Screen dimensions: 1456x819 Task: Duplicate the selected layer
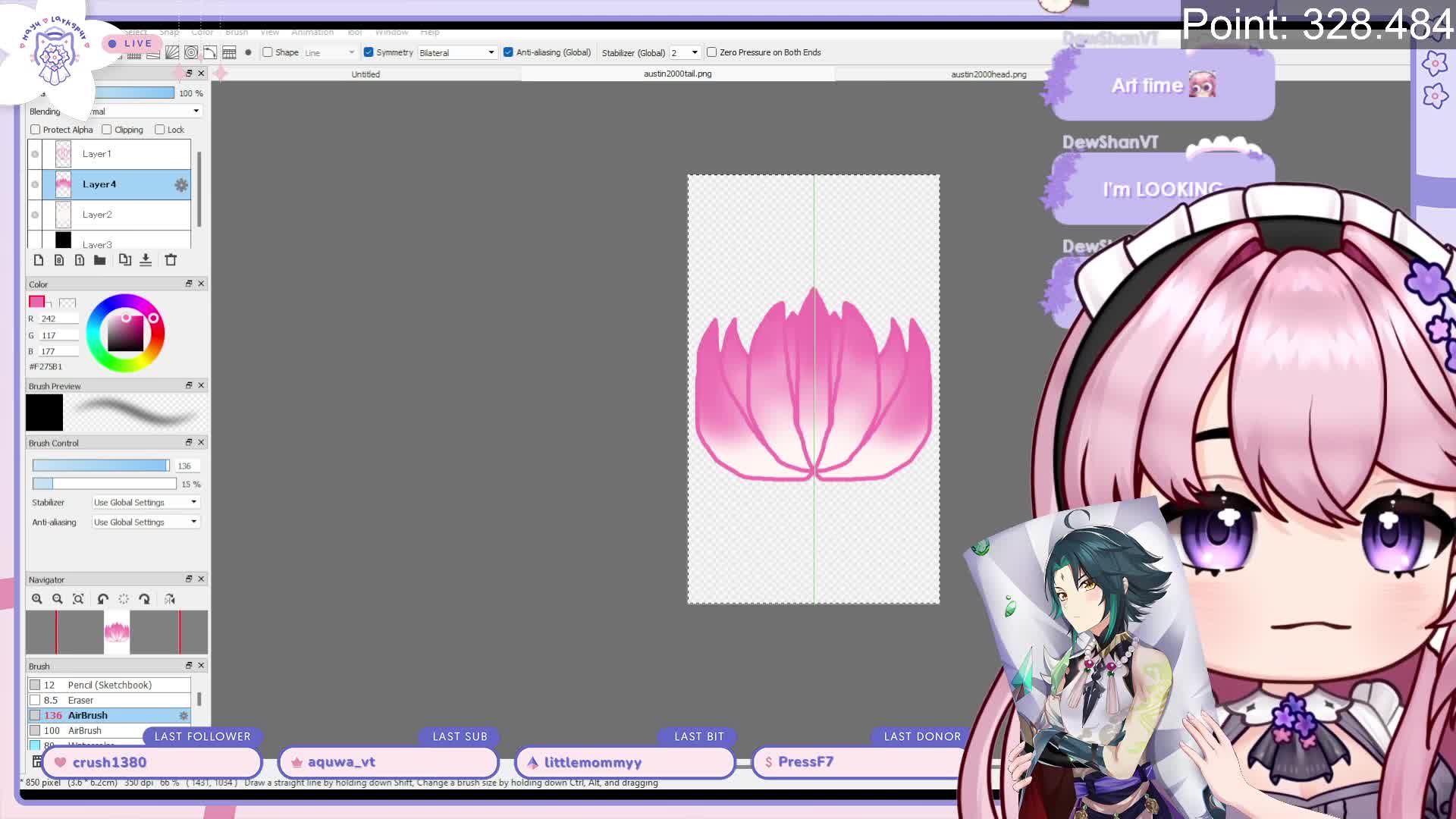[x=125, y=260]
